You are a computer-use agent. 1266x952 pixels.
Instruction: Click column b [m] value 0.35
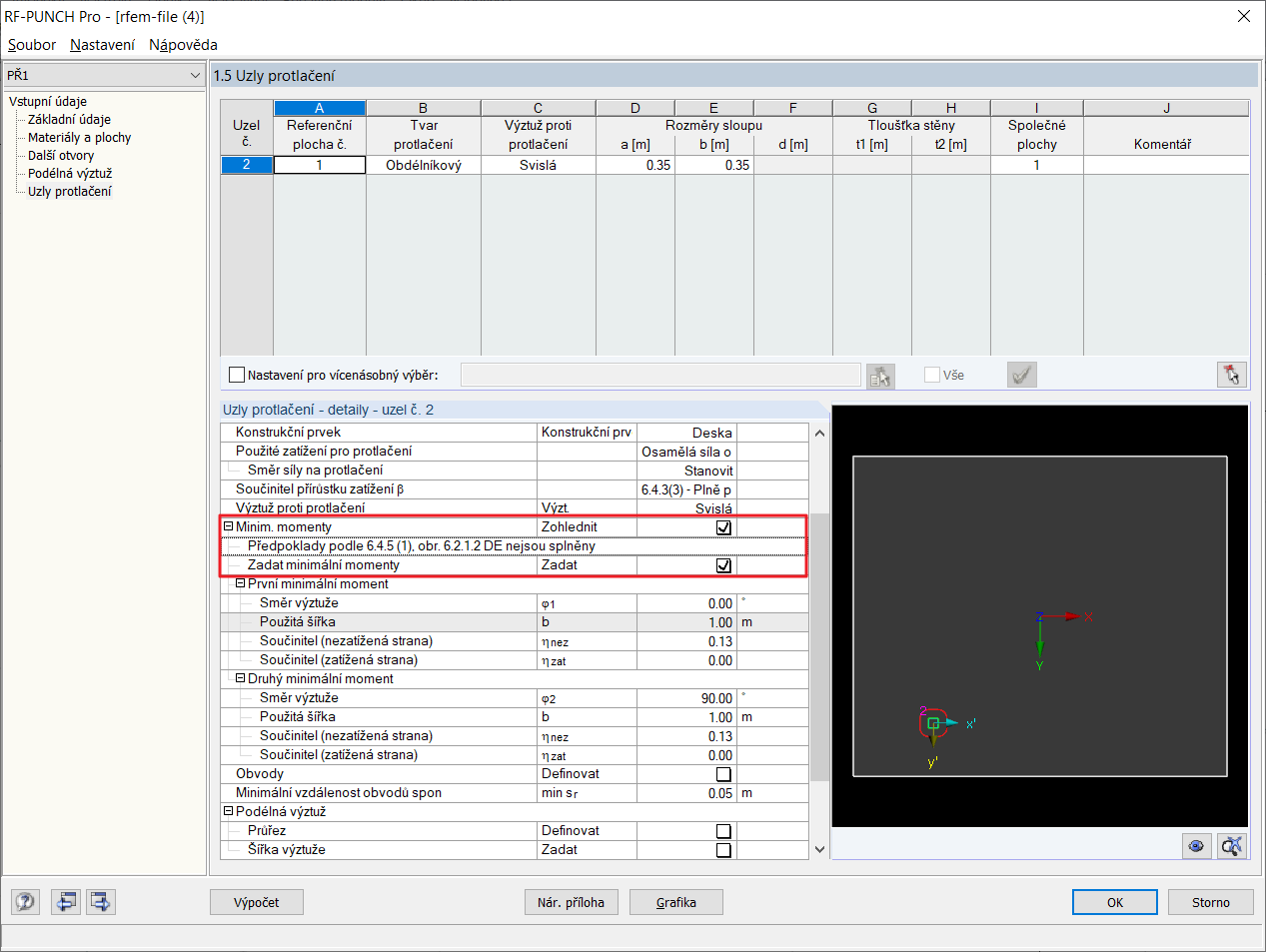coord(714,165)
